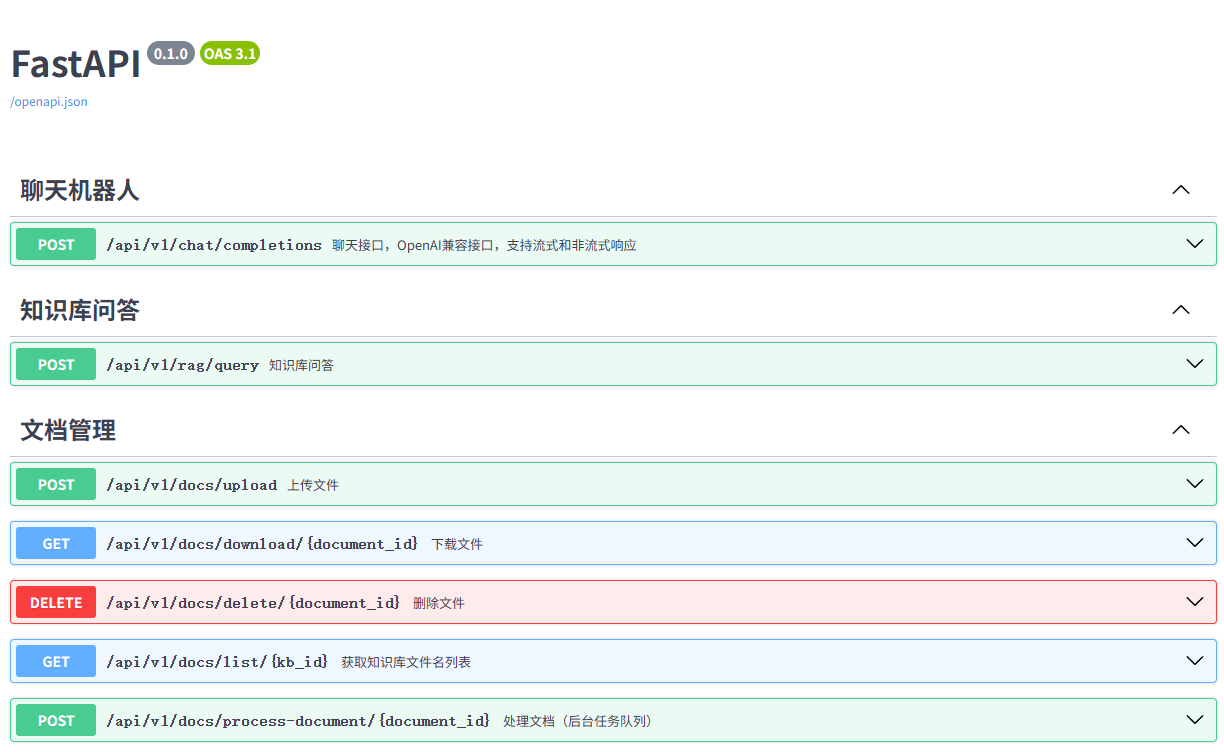Click GET badge for docs/download

(56, 543)
